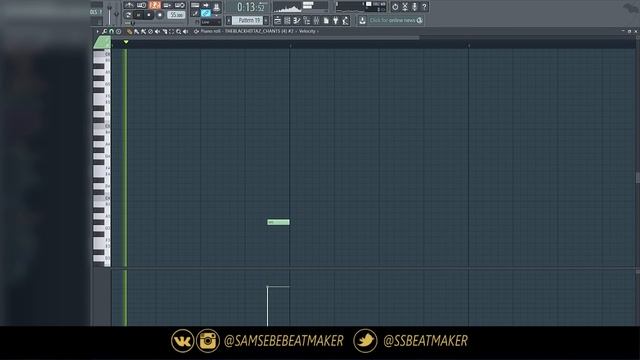Viewport: 640px width, 360px height.
Task: Add next pattern with right plus button
Action: (266, 20)
